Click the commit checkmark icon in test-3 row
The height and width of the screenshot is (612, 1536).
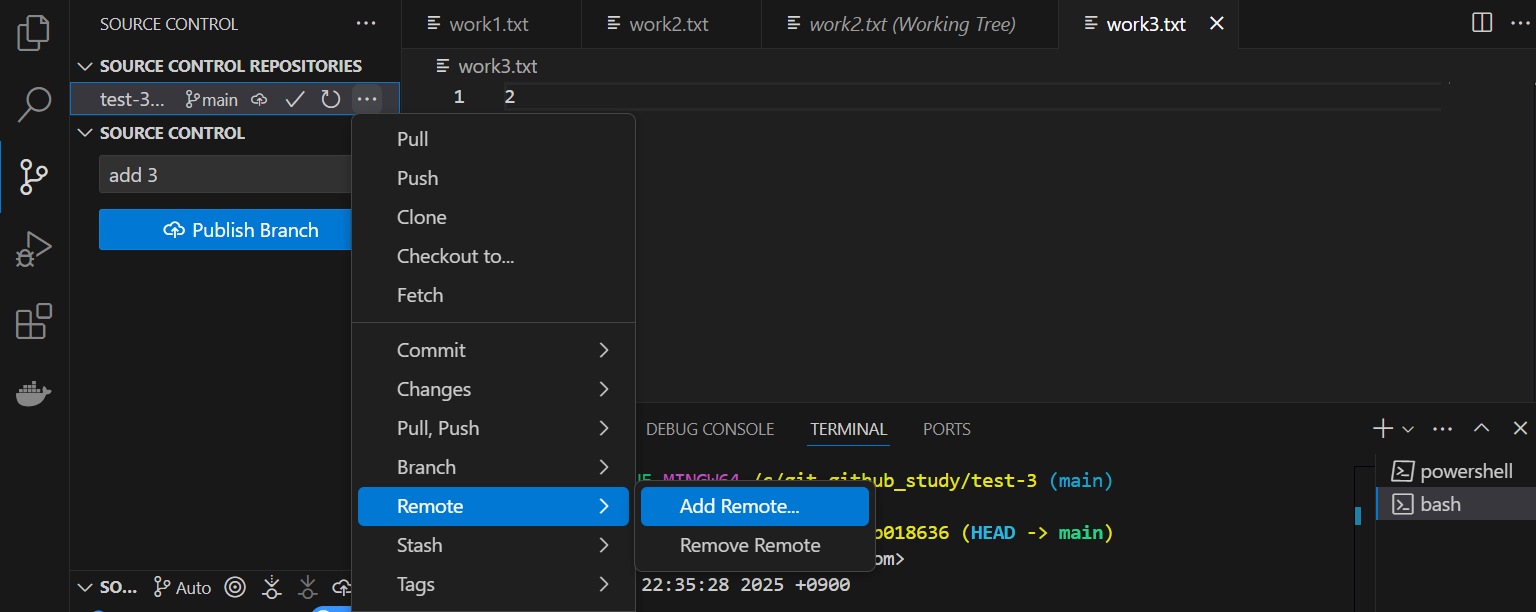click(x=295, y=99)
